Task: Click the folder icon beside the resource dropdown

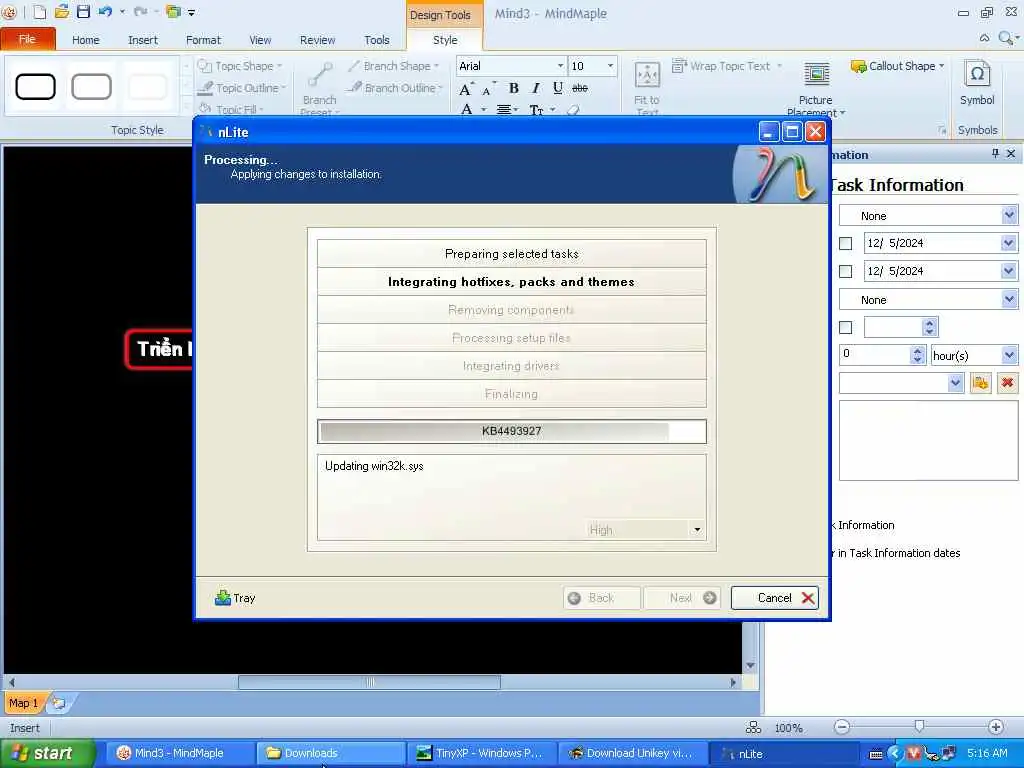Action: pyautogui.click(x=981, y=383)
